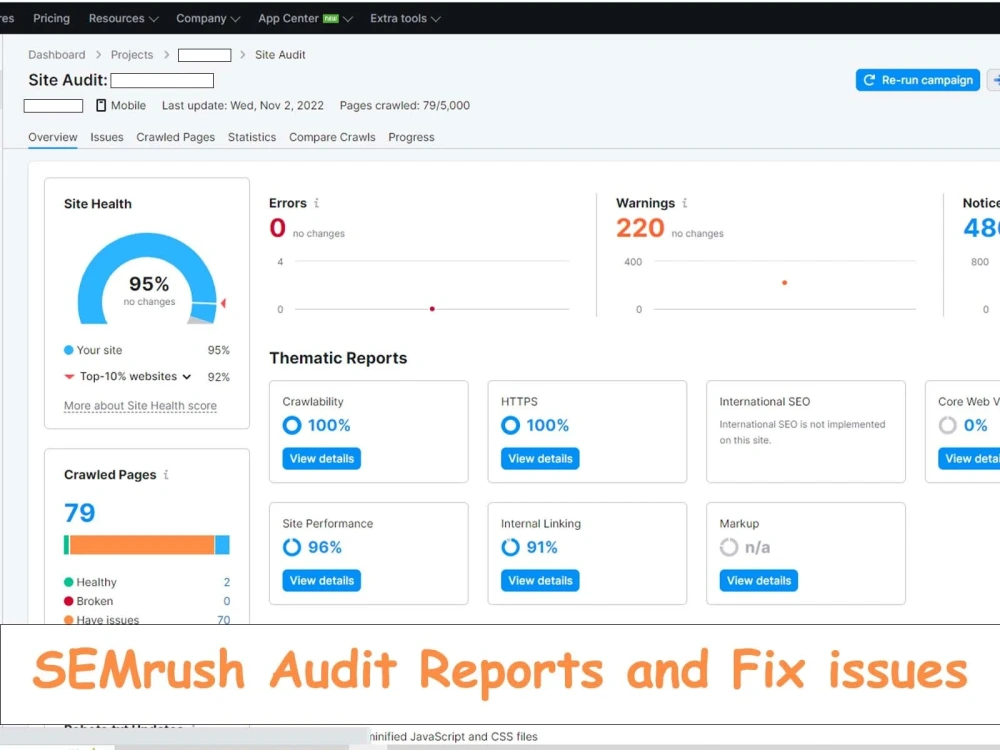Click the Have issues count 70

click(223, 619)
